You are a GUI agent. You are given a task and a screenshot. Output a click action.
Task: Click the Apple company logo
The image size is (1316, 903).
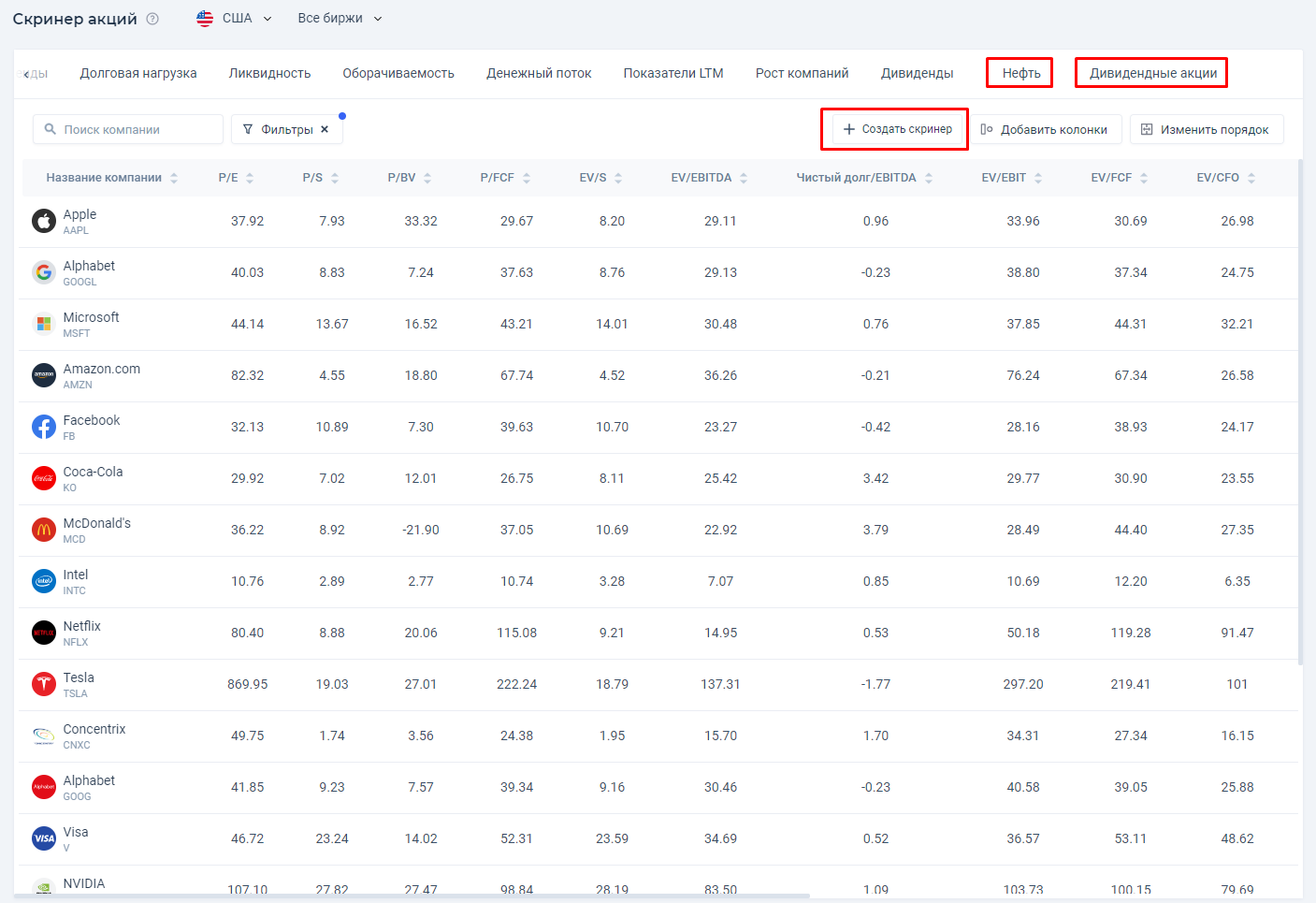[44, 221]
